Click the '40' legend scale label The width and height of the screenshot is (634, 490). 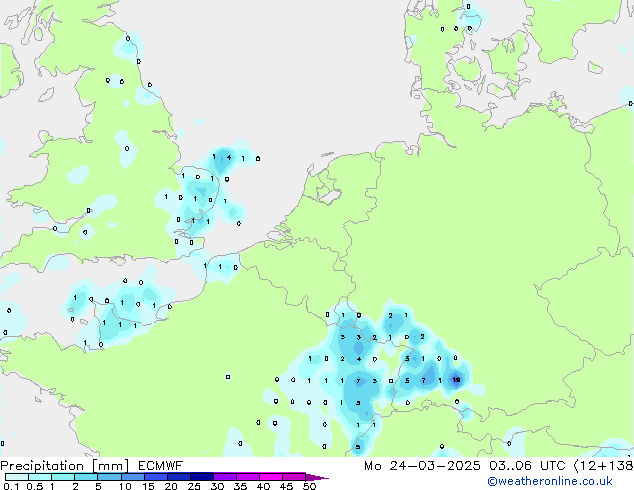263,486
